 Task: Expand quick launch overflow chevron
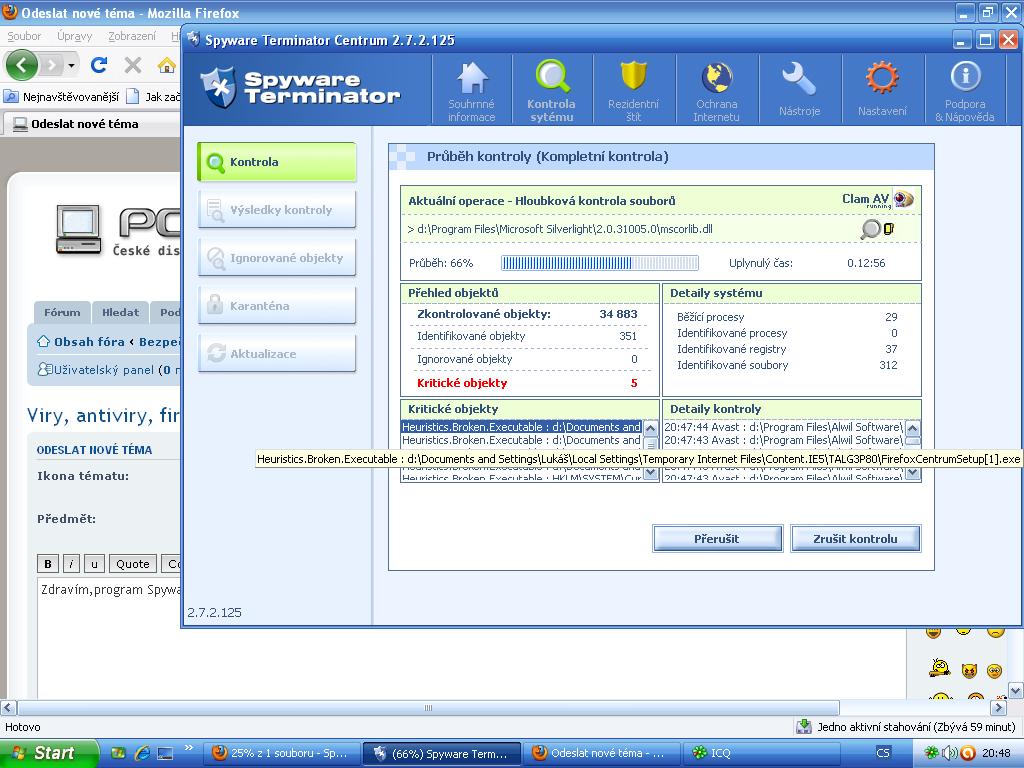click(189, 748)
